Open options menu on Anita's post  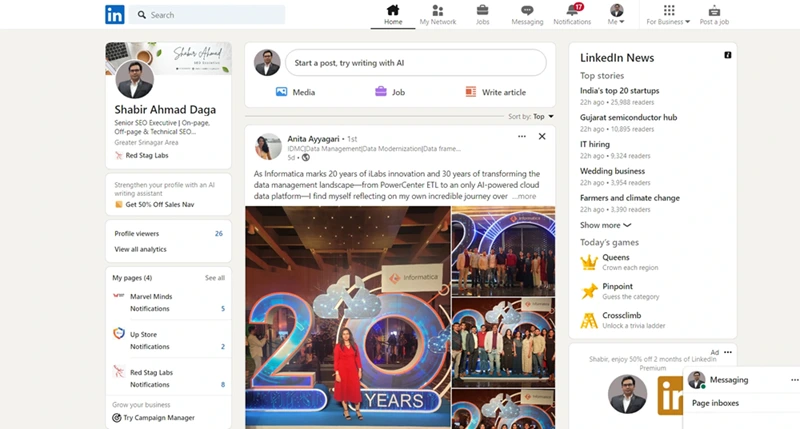[522, 136]
